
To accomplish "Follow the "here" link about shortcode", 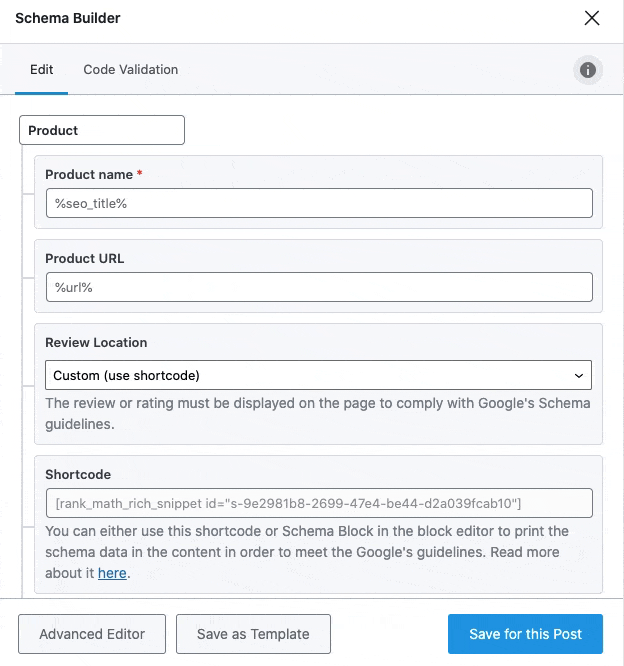I will click(112, 573).
